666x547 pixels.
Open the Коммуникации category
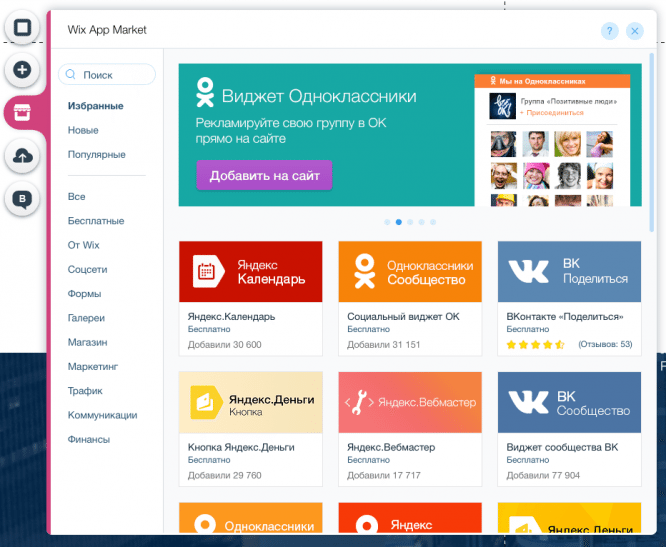102,415
